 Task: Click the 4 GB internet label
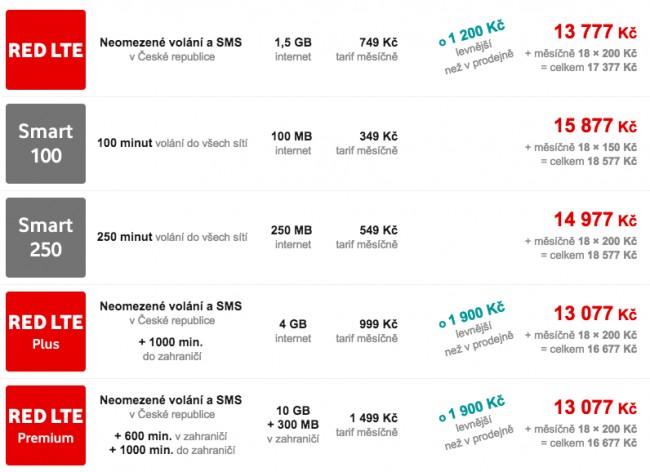click(293, 331)
